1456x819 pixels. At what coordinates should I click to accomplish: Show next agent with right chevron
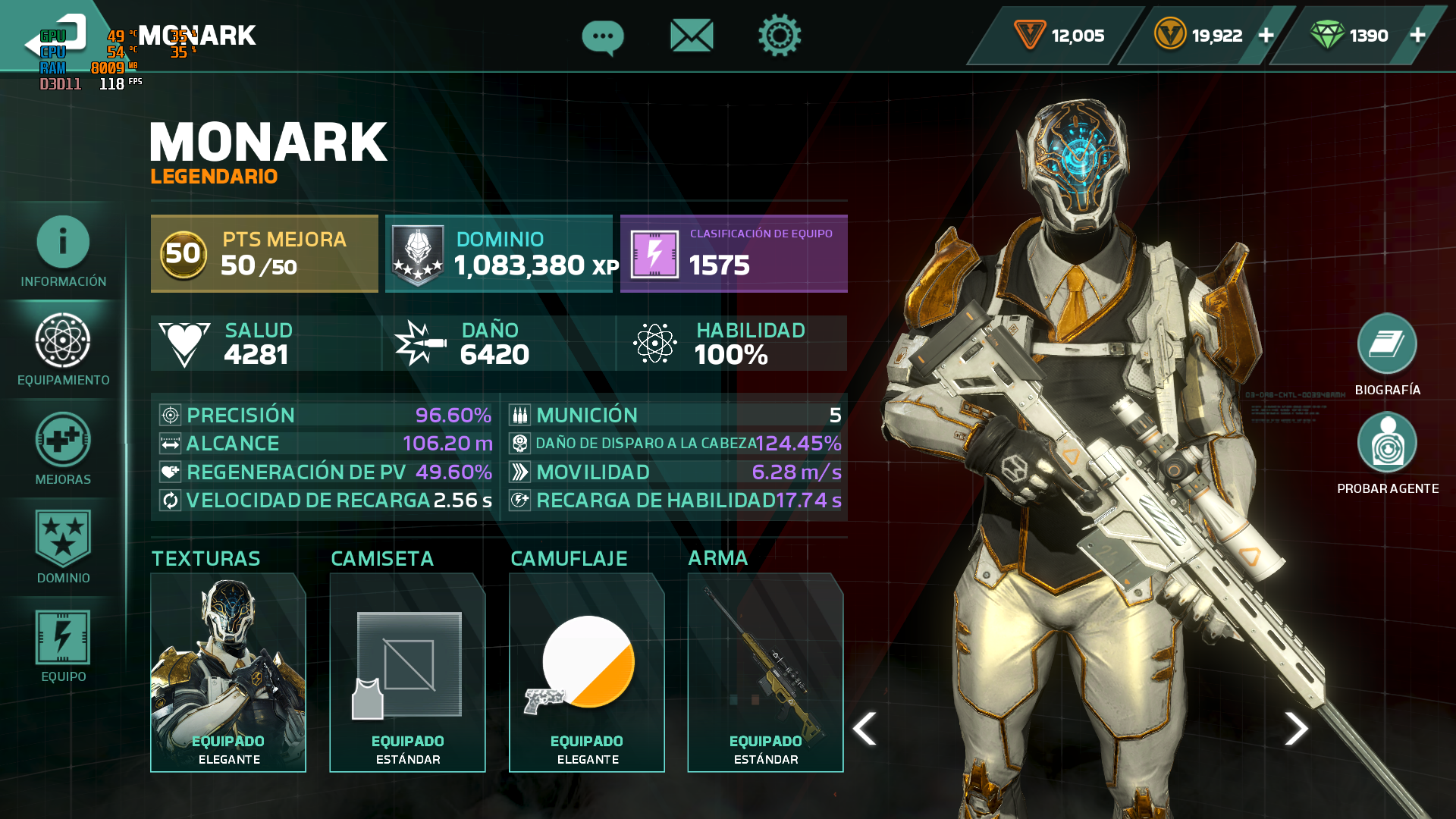1296,729
